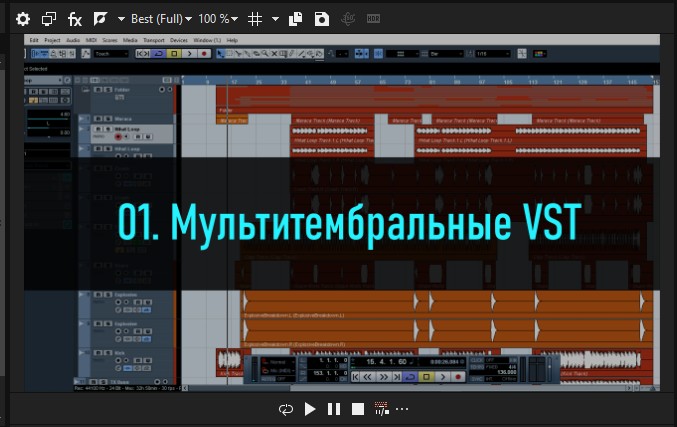Toggle the blue Cycle button in Cubase toolbar

pyautogui.click(x=158, y=54)
